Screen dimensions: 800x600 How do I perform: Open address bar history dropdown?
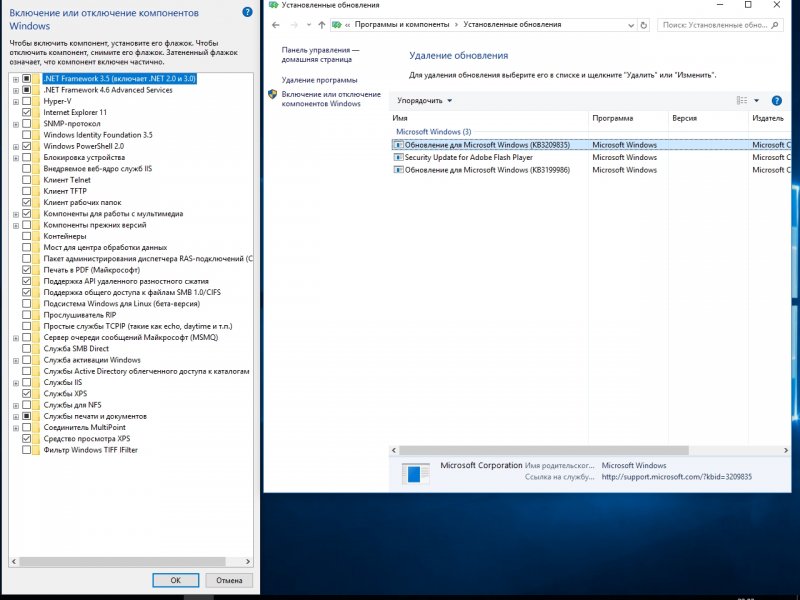tap(631, 25)
